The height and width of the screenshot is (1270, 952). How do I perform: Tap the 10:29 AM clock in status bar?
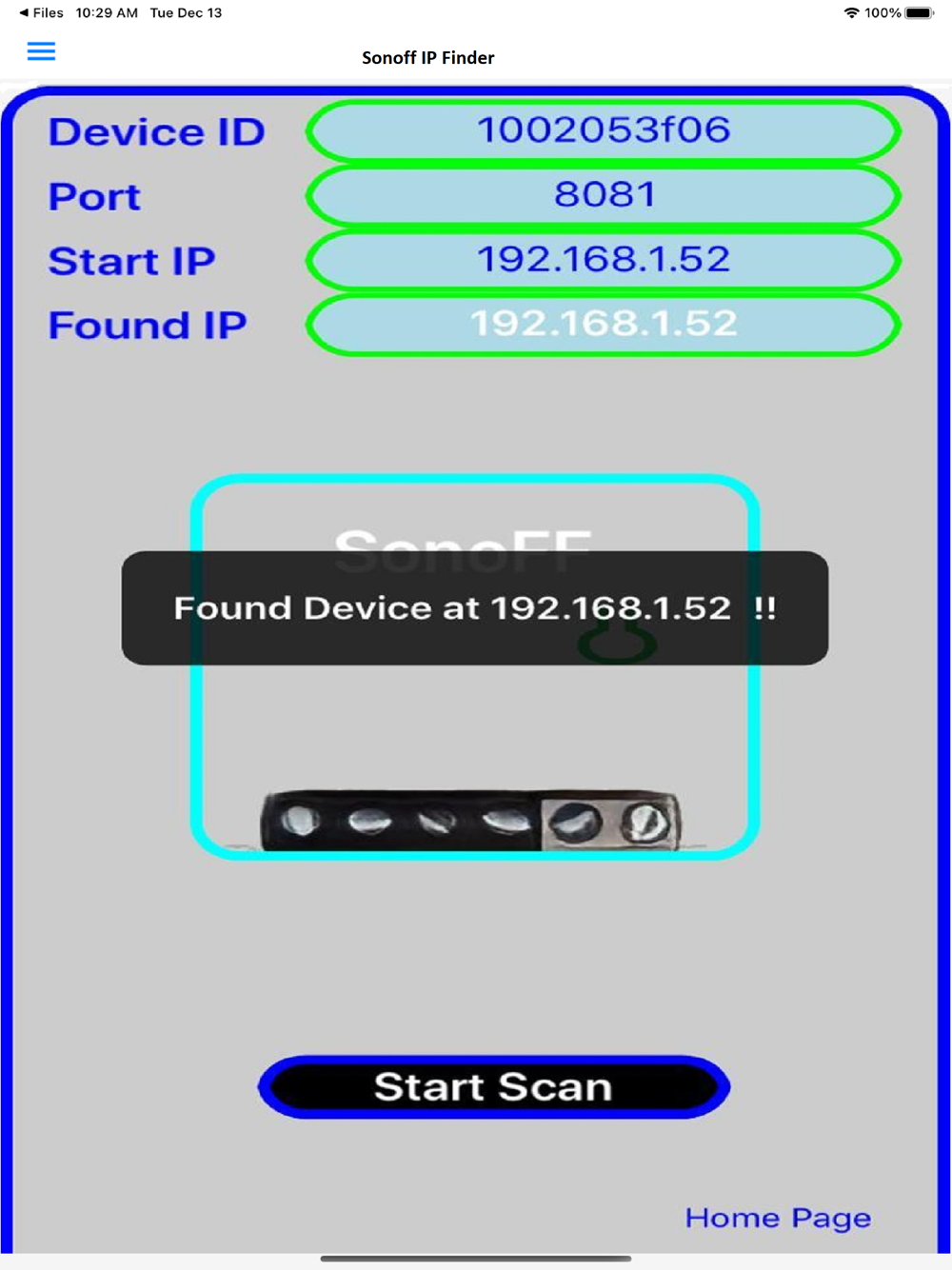point(107,13)
